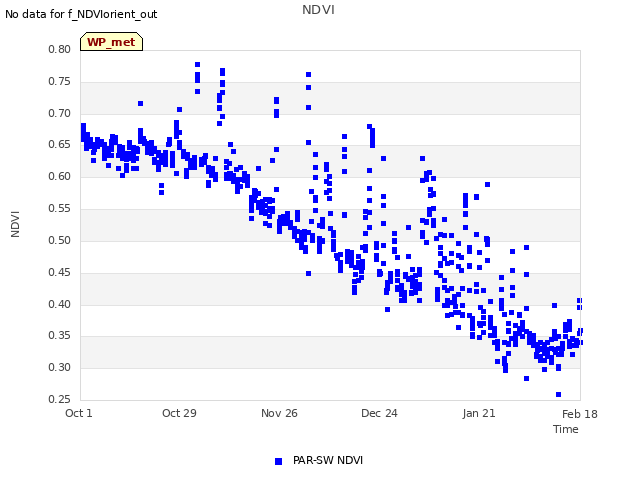Click the blue PAR-SW NDVI legend swatch
The image size is (640, 480).
[278, 461]
